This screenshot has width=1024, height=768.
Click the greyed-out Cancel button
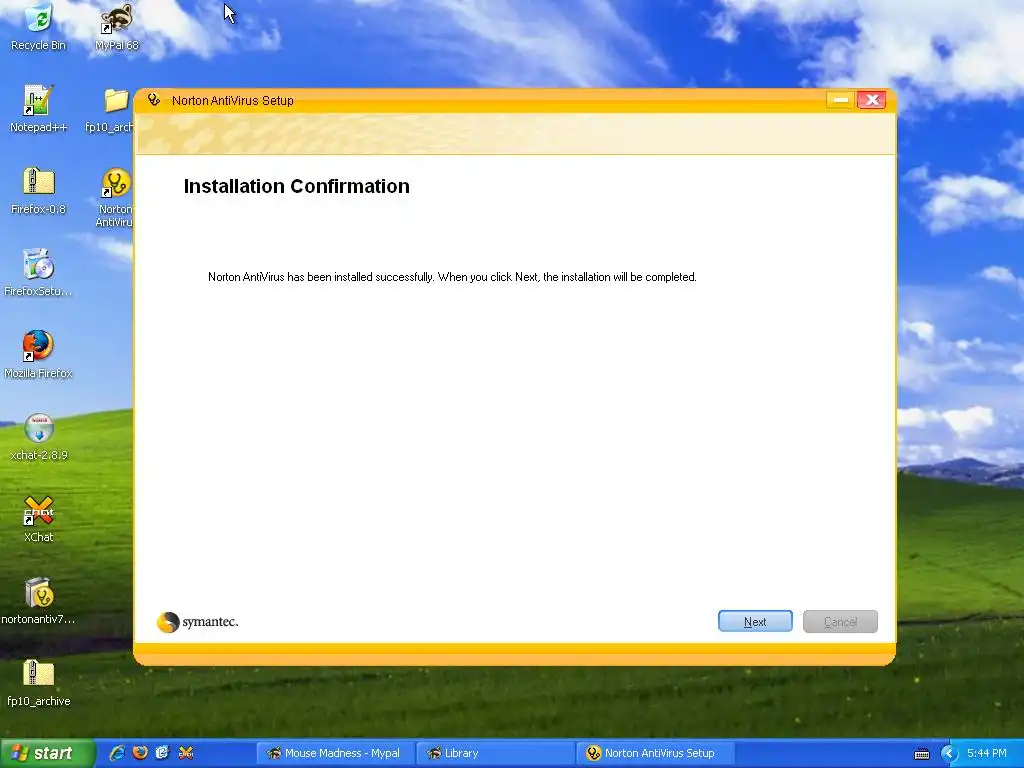click(840, 621)
